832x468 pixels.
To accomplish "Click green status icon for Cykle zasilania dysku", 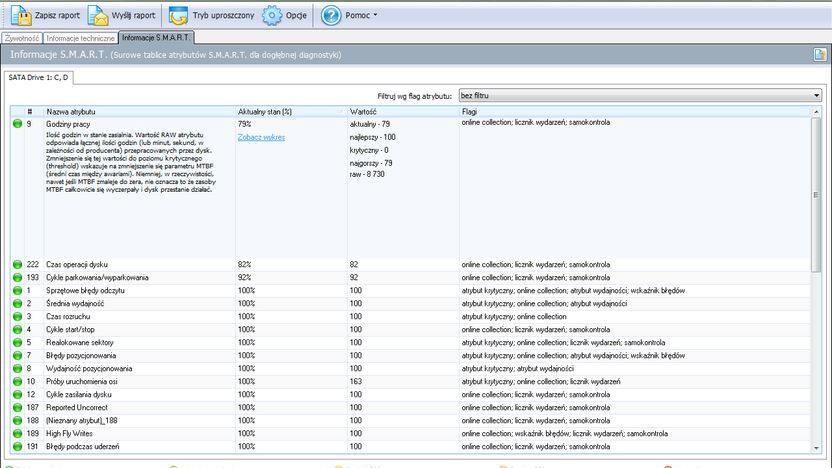I will click(18, 394).
